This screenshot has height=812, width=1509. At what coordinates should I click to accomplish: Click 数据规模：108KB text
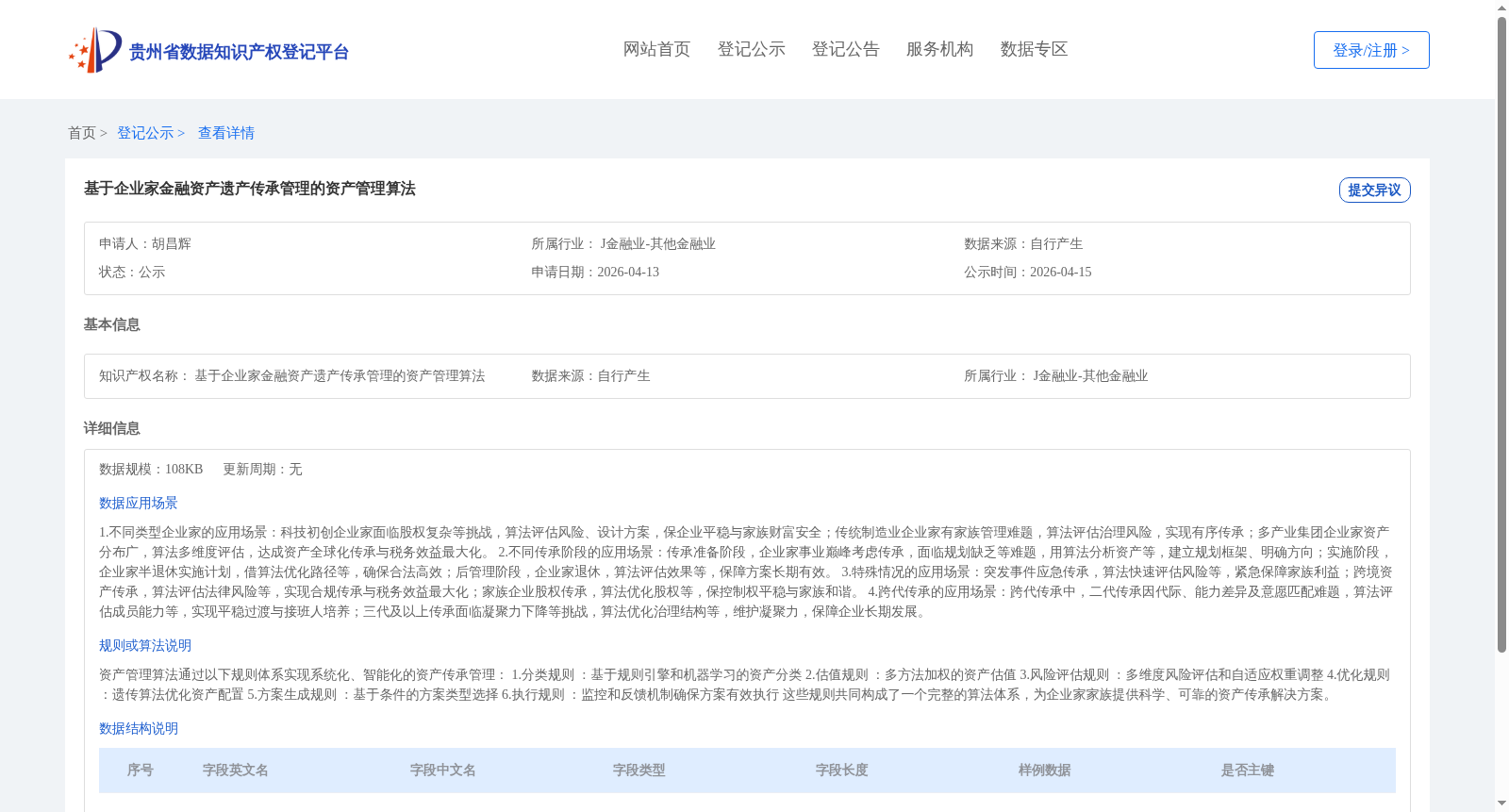coord(151,469)
